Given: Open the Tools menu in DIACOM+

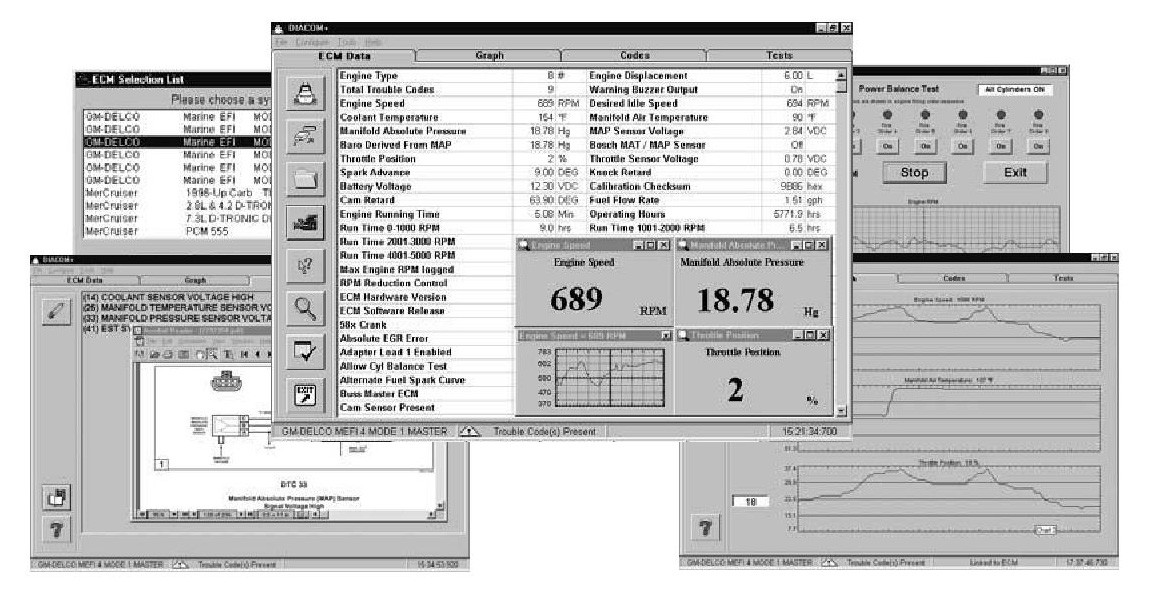Looking at the screenshot, I should (x=342, y=41).
